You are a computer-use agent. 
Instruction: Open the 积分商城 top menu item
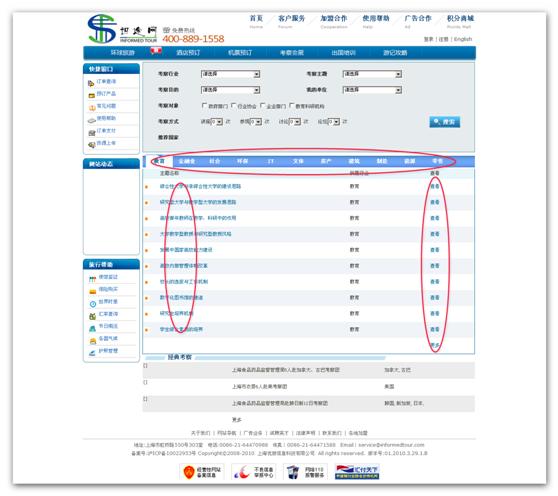[x=460, y=19]
